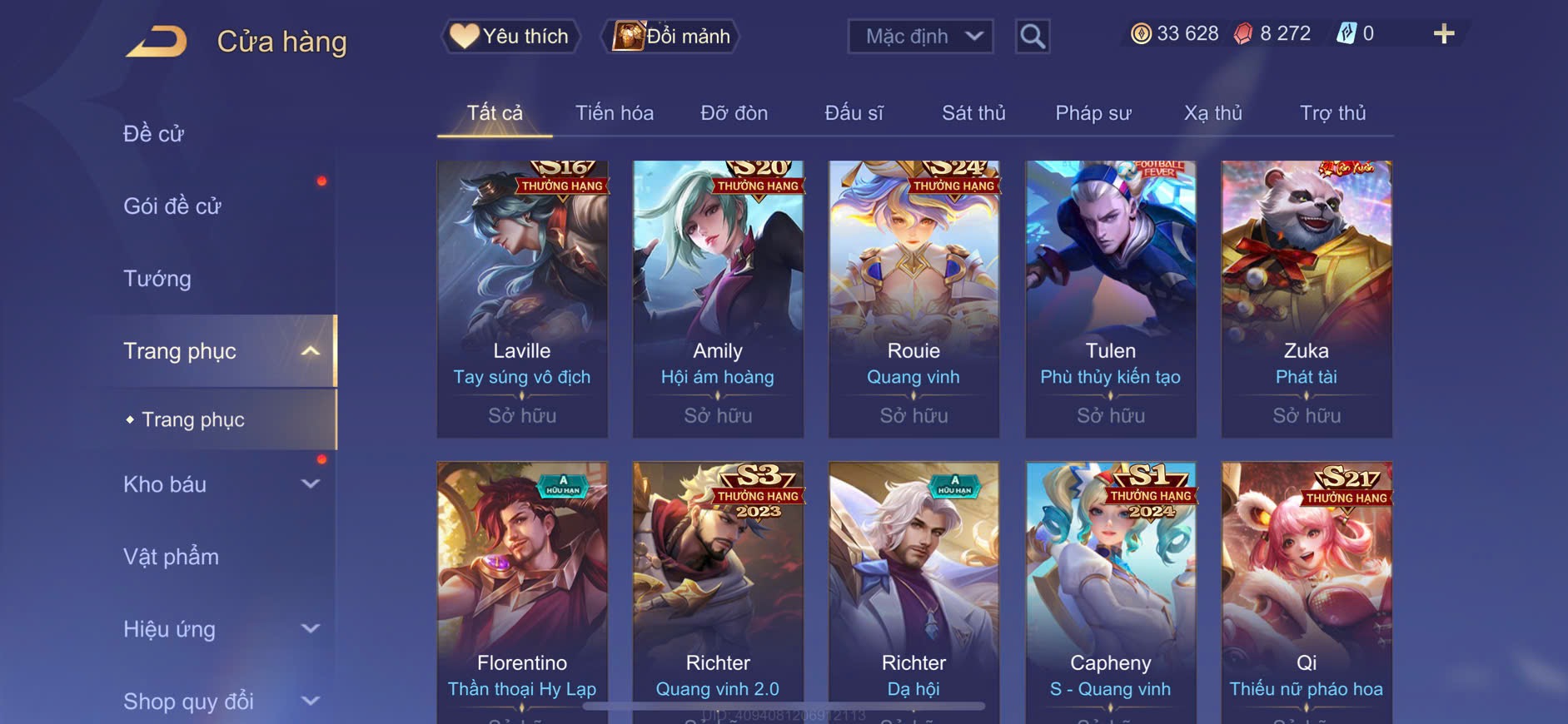Select the Laville Tay súng vô địch skin

pos(522,299)
